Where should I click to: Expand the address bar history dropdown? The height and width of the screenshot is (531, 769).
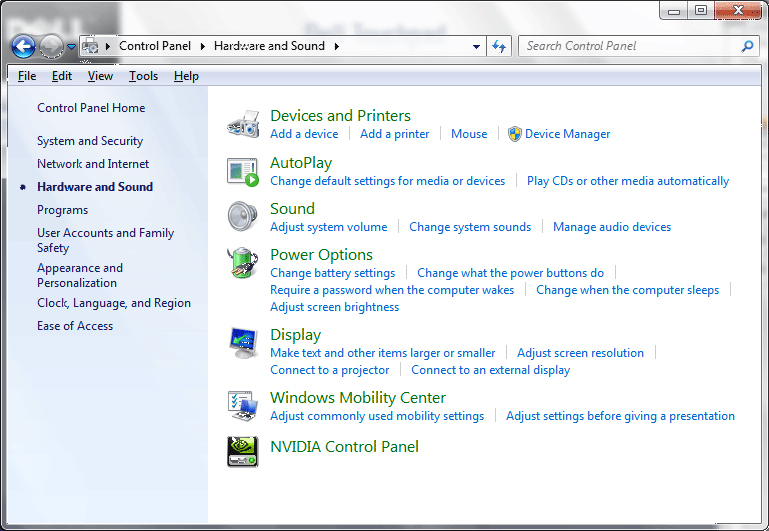point(476,47)
